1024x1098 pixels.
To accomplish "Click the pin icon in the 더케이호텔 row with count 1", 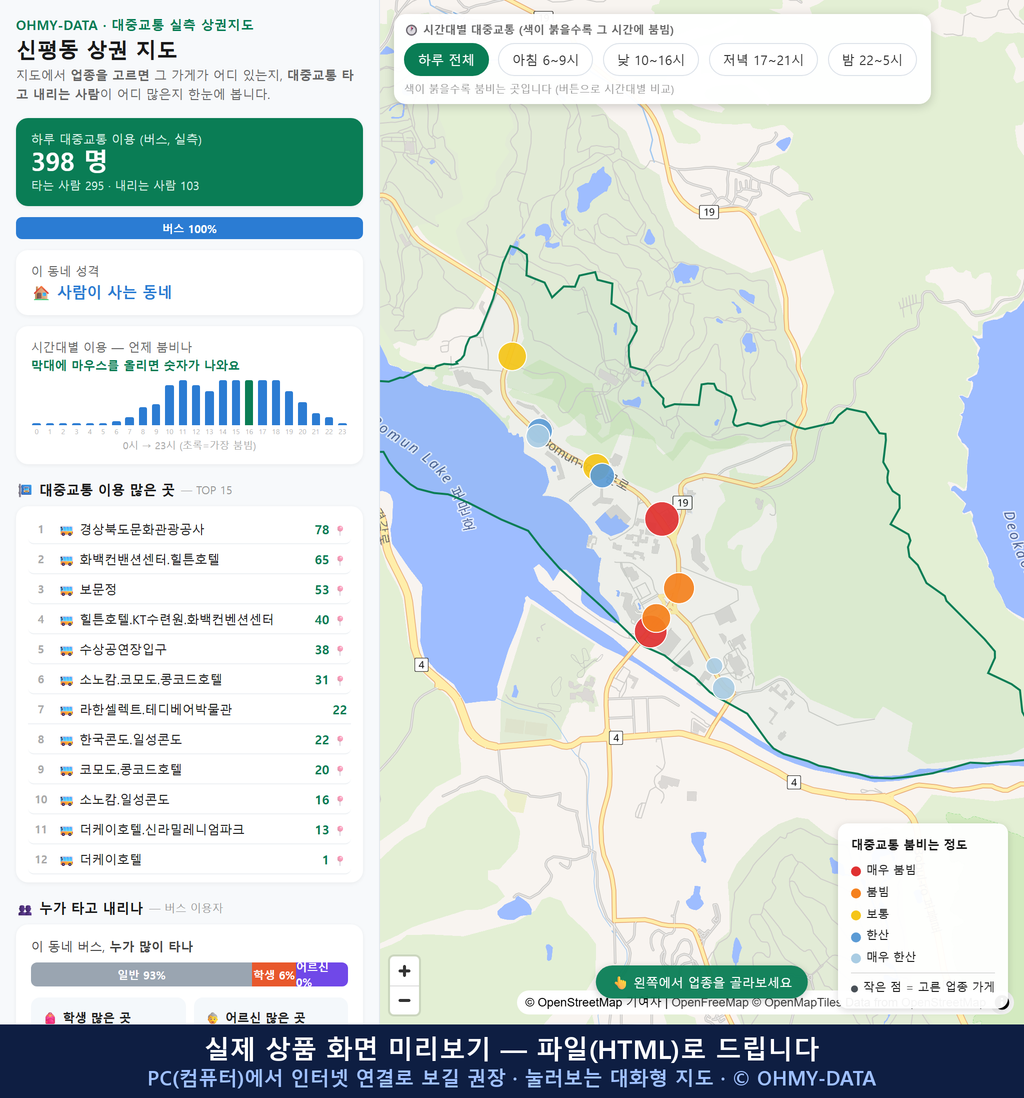I will (x=340, y=861).
